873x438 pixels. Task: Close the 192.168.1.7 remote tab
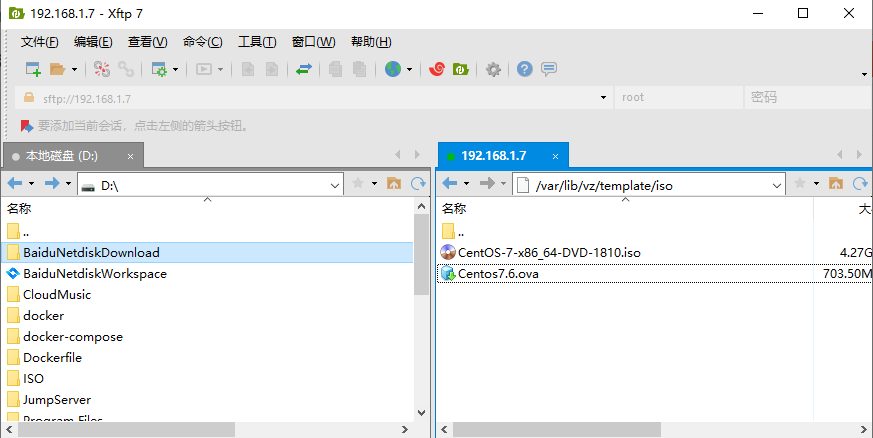(x=555, y=156)
